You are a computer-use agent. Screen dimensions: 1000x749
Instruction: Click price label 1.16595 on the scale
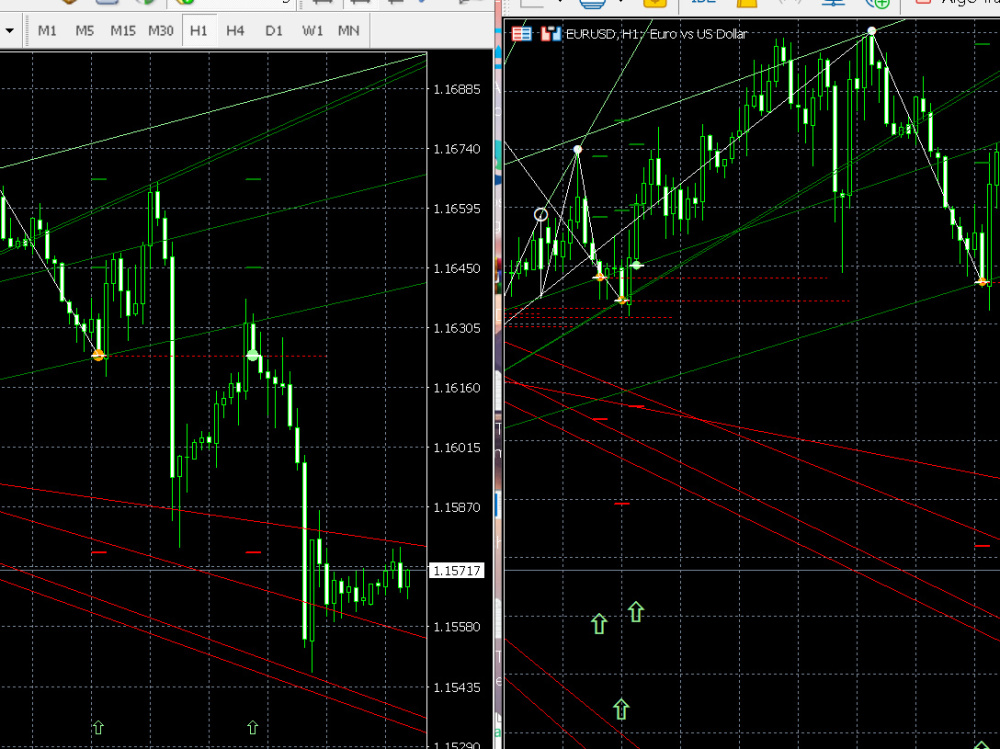click(x=457, y=209)
